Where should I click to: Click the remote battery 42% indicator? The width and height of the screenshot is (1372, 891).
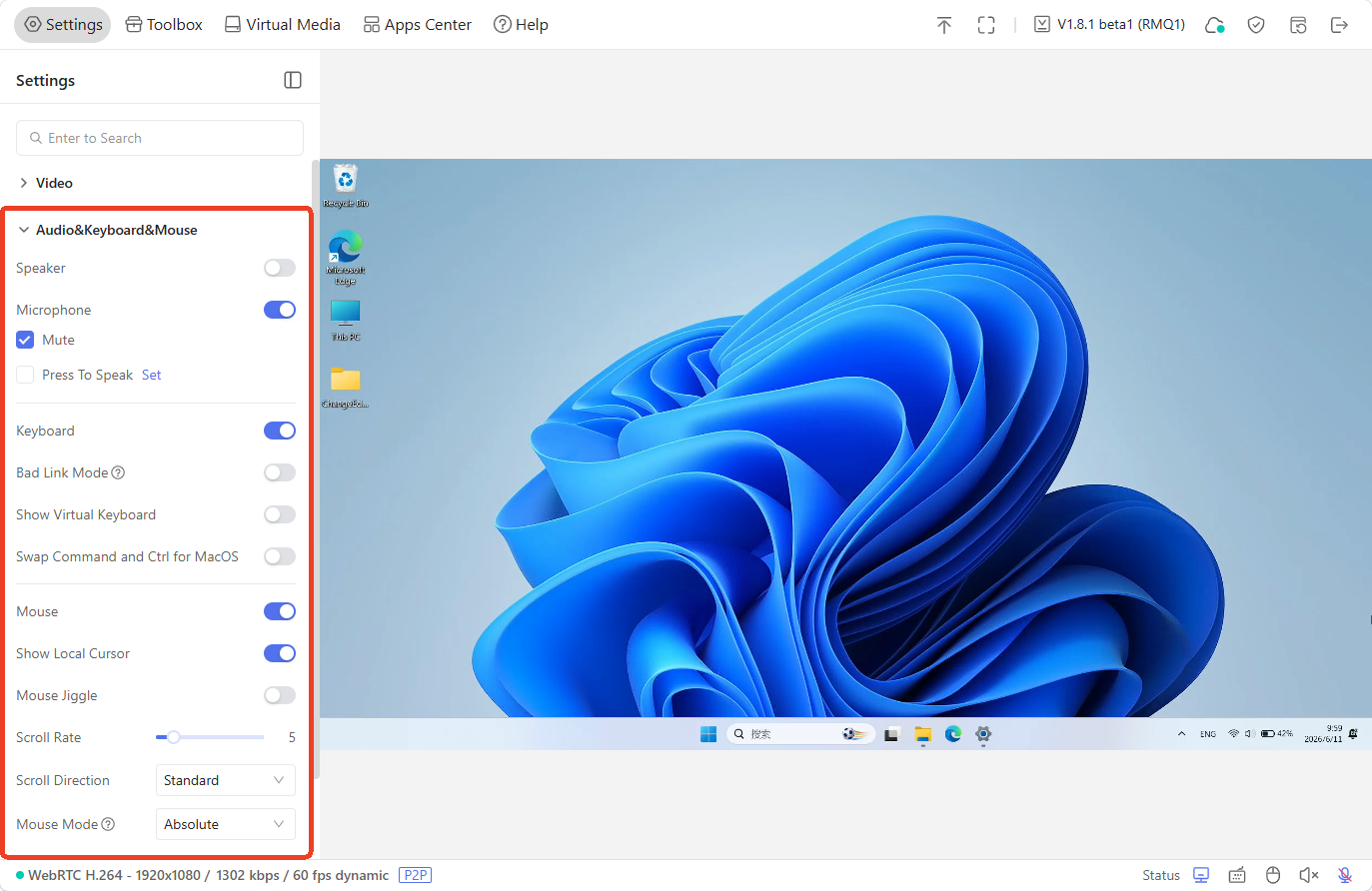click(x=1276, y=734)
